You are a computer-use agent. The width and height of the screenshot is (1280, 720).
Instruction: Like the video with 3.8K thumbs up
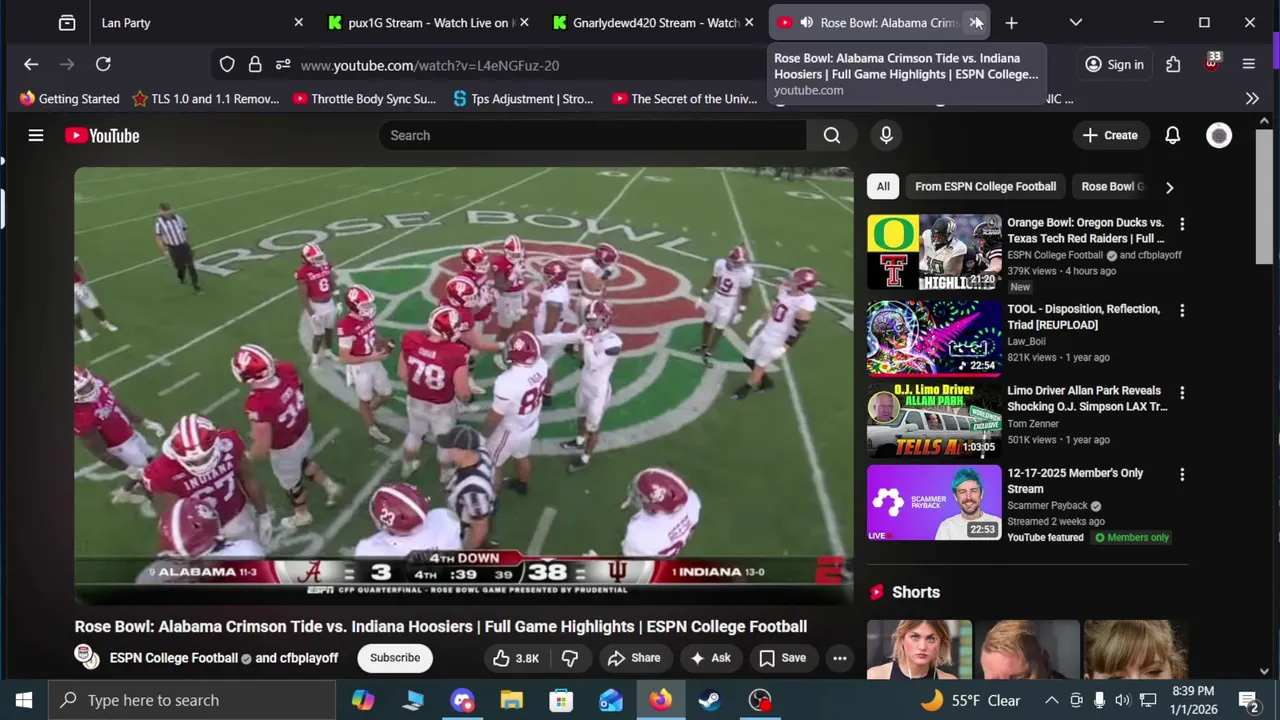(x=515, y=658)
